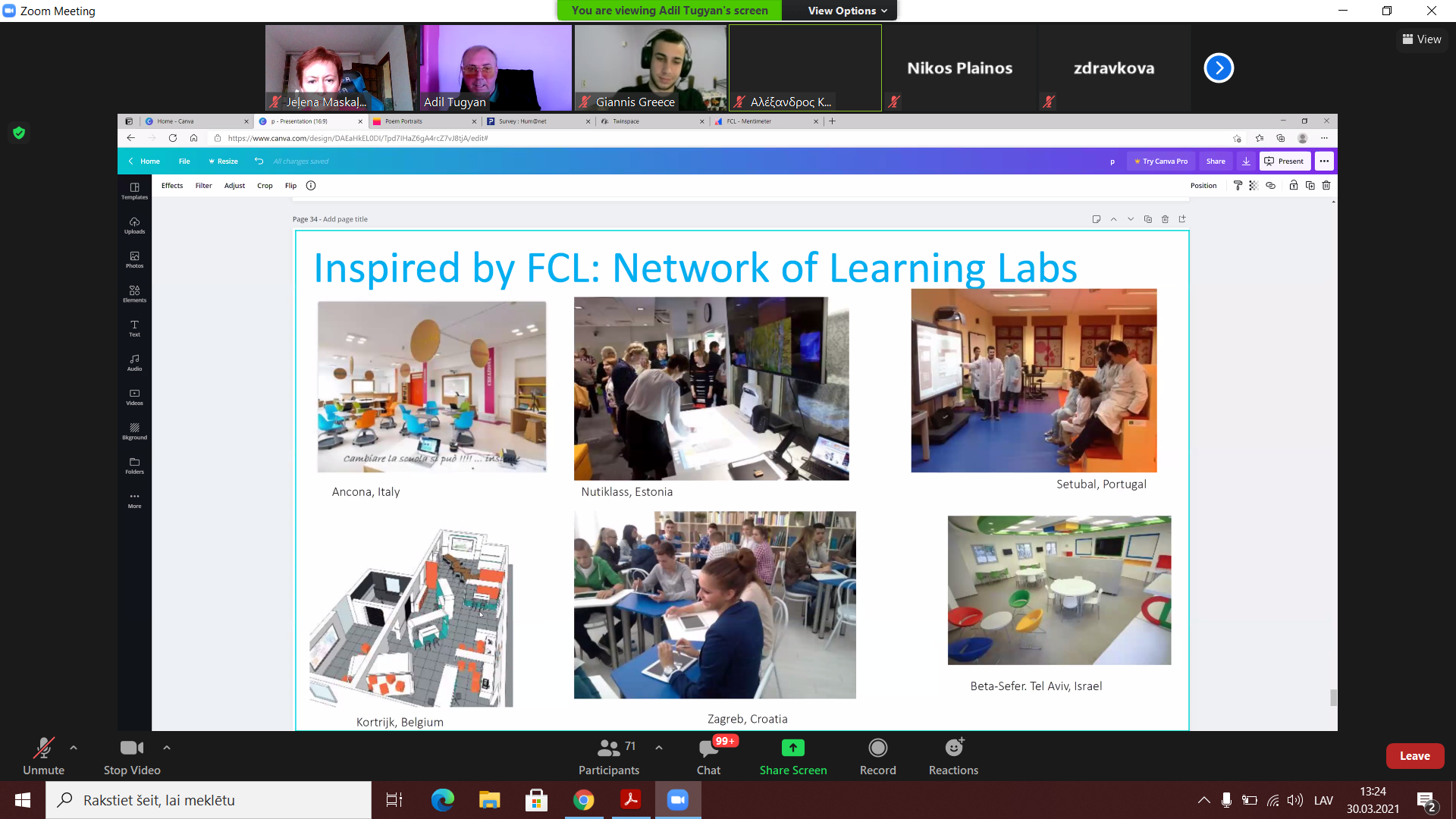Click the Zagreb, Croatia classroom photo

click(714, 604)
